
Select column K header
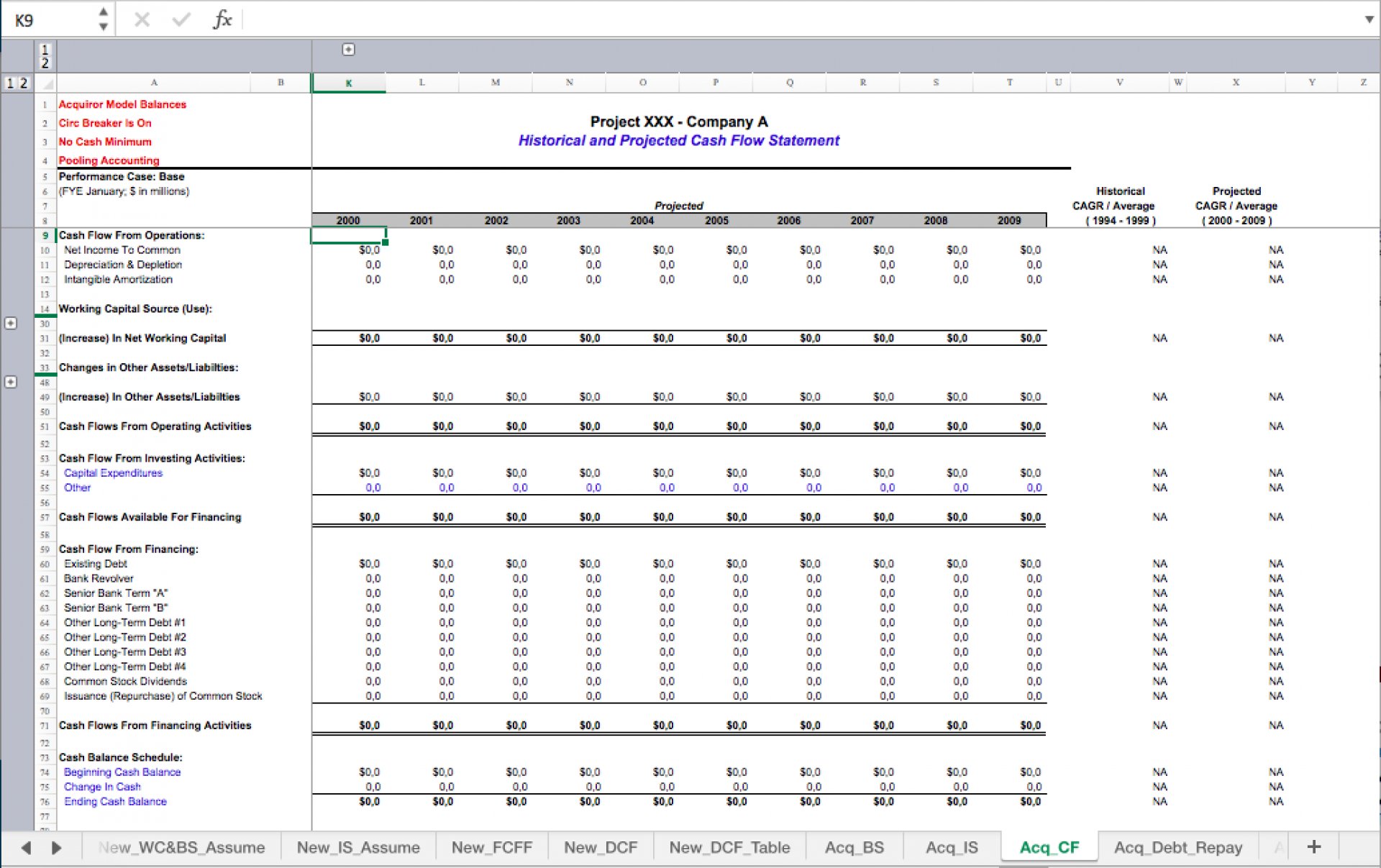pyautogui.click(x=348, y=83)
